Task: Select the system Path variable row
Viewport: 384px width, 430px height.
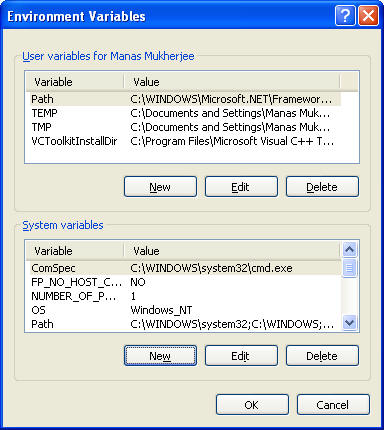Action: [186, 324]
